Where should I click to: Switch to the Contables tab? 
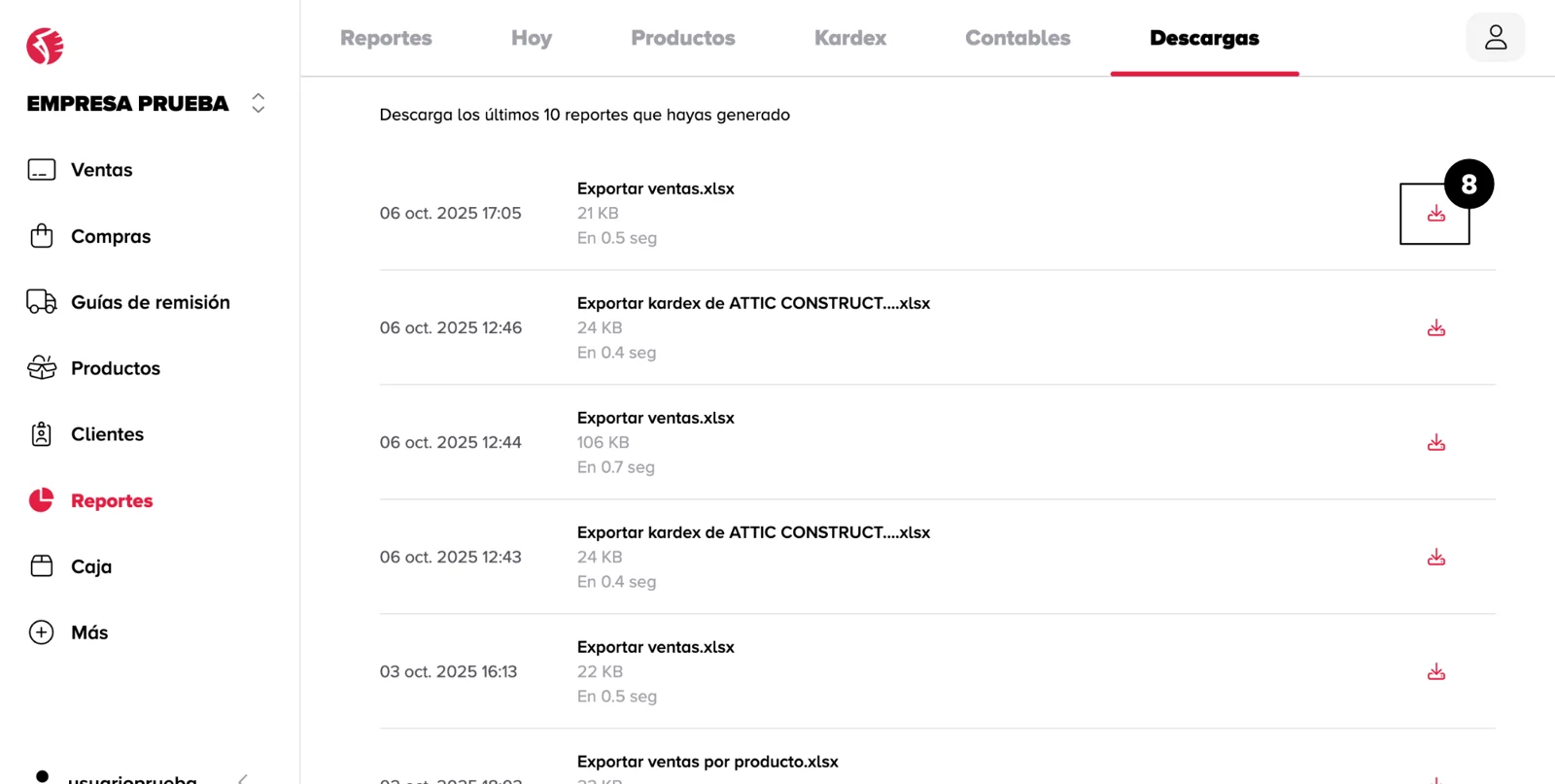coord(1017,38)
